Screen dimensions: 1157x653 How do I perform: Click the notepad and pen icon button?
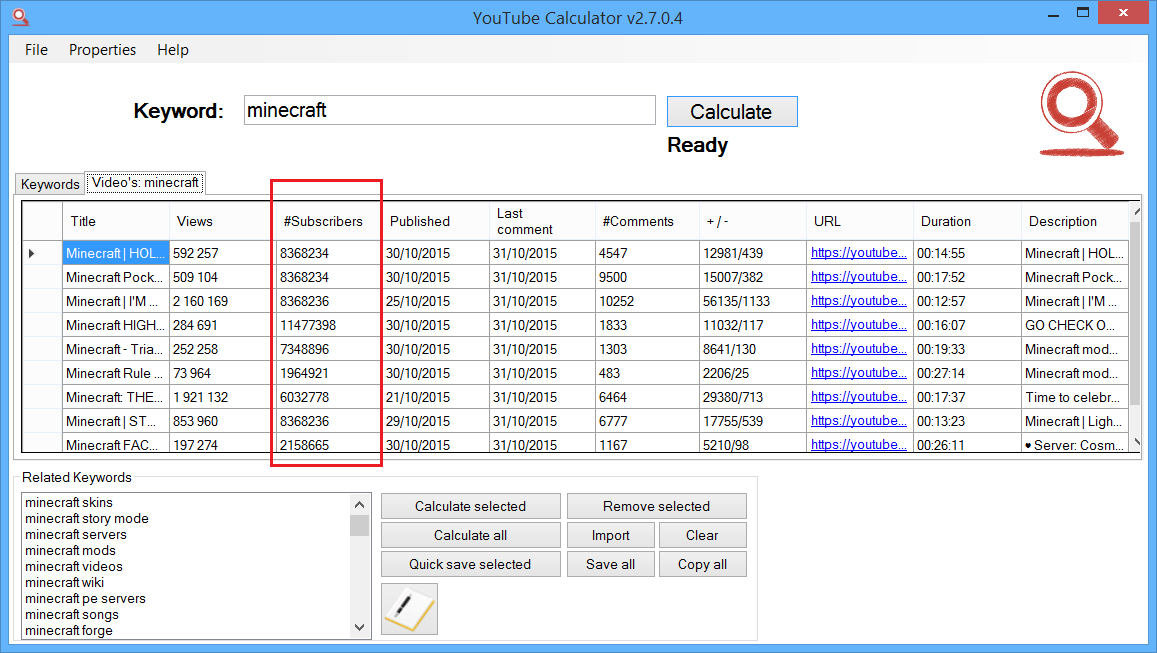(410, 609)
